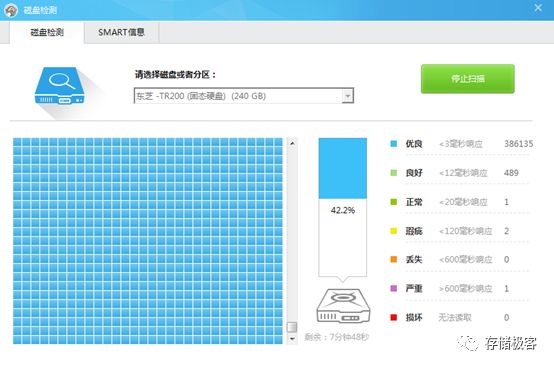Close the 磁盘检测 window
This screenshot has height=367, width=554.
pos(538,7)
